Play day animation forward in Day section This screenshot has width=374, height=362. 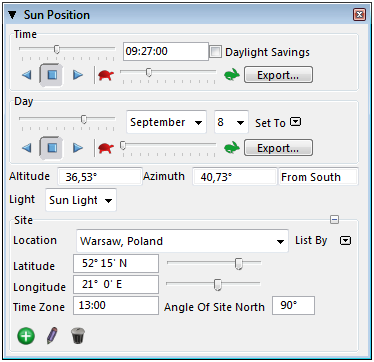(78, 148)
